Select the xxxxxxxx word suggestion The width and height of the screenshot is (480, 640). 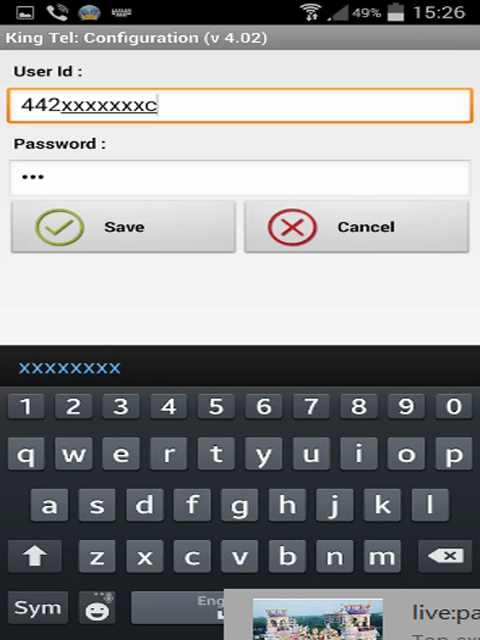(x=69, y=368)
